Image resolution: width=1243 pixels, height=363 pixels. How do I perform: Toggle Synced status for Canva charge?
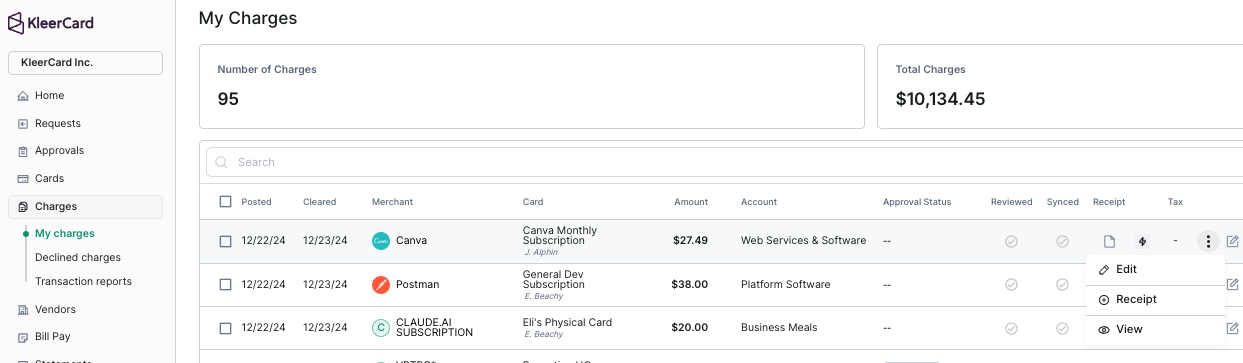(1063, 241)
